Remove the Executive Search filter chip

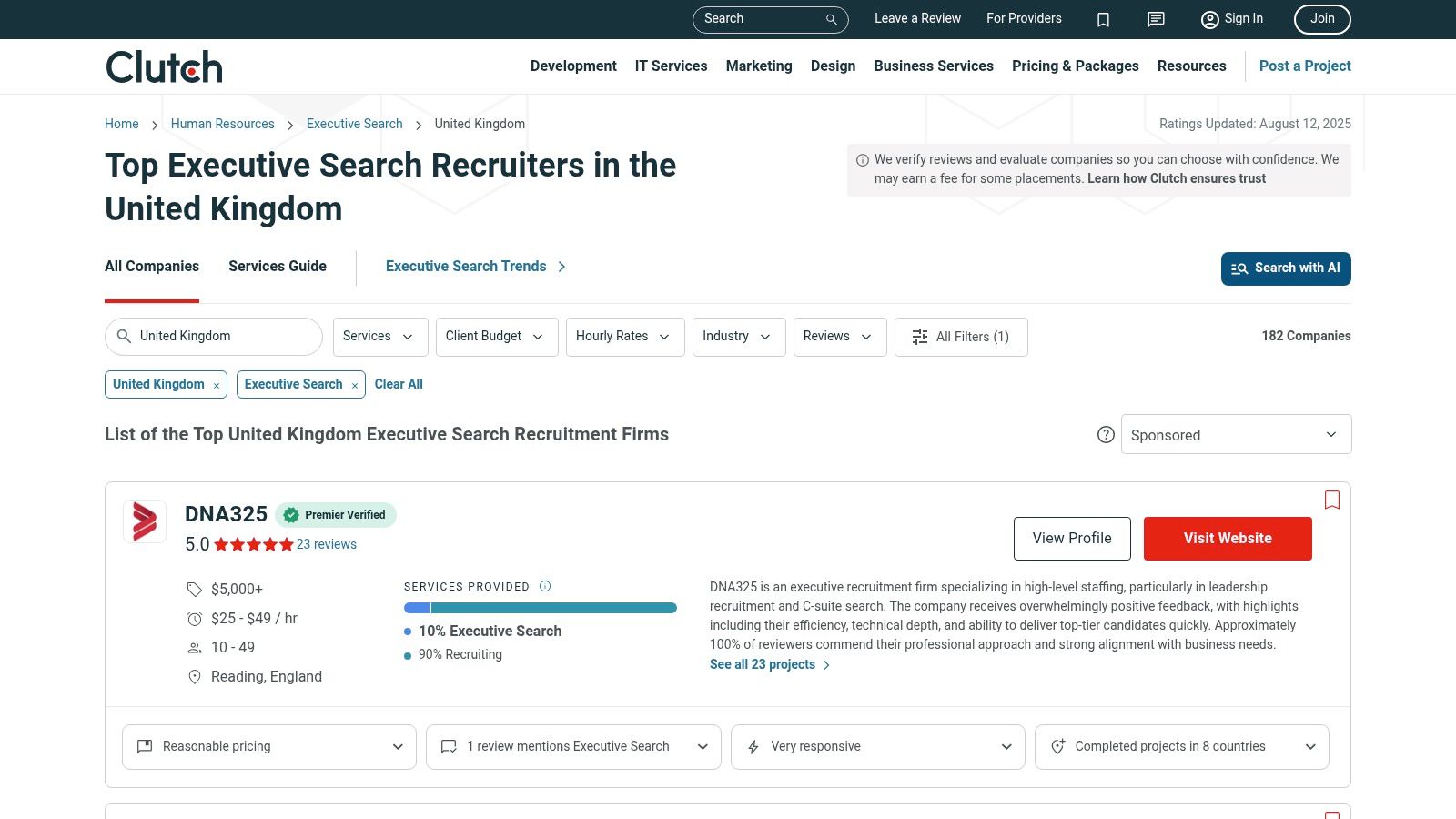pyautogui.click(x=355, y=386)
